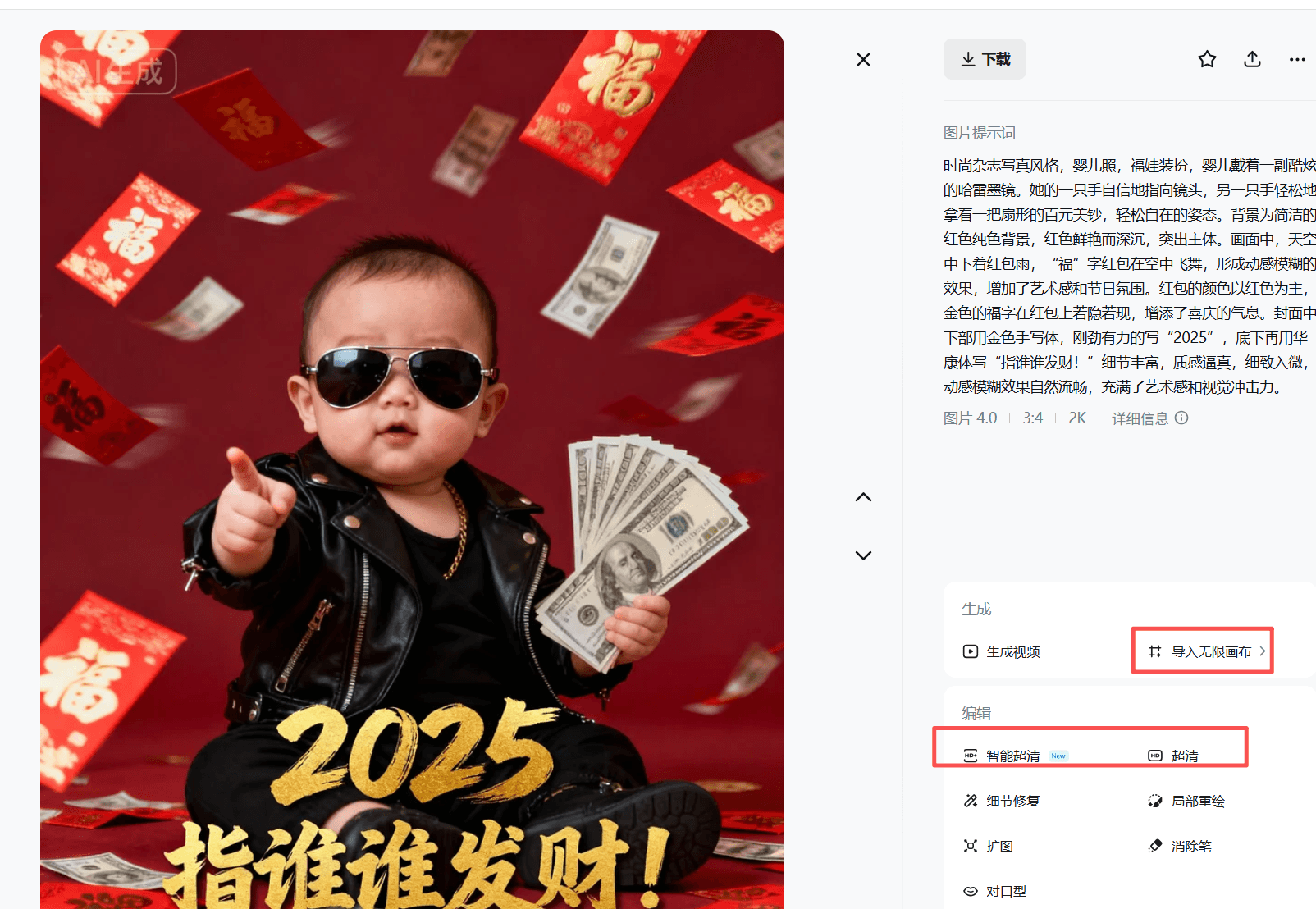Screen dimensions: 1316x909
Task: Select 智能超清 enhancement tool
Action: click(1015, 756)
